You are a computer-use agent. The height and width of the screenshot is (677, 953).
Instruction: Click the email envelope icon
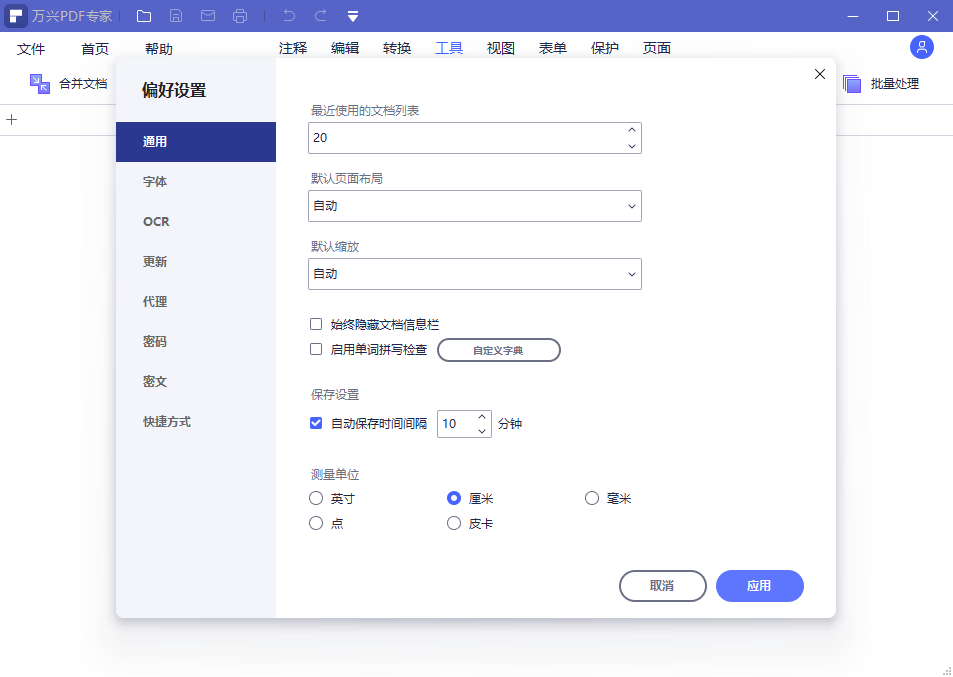click(x=208, y=16)
